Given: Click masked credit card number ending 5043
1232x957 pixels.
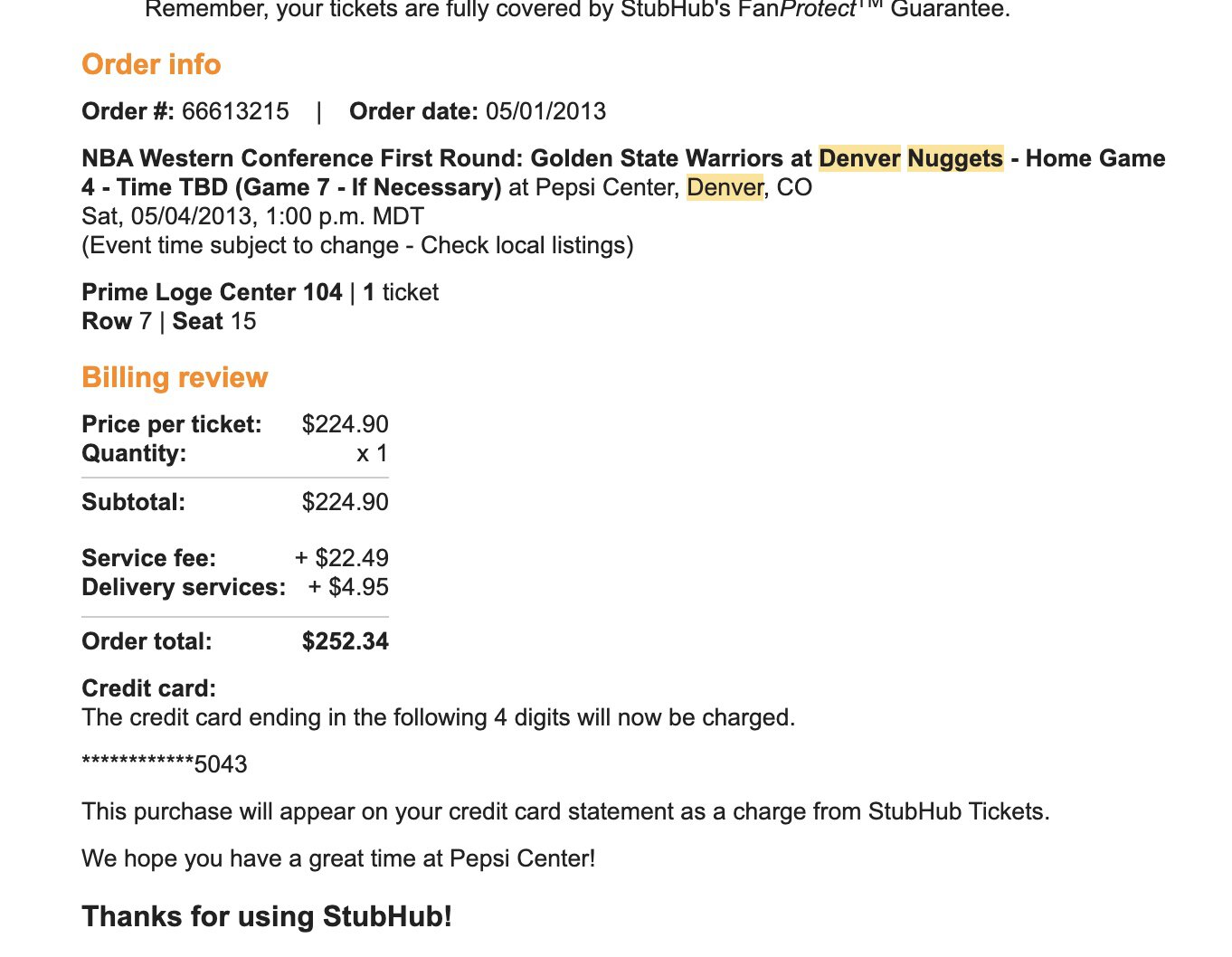Looking at the screenshot, I should (x=165, y=764).
